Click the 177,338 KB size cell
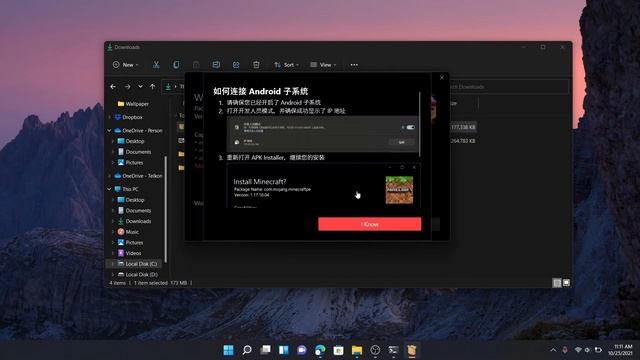Viewport: 640px width, 360px height. point(463,127)
